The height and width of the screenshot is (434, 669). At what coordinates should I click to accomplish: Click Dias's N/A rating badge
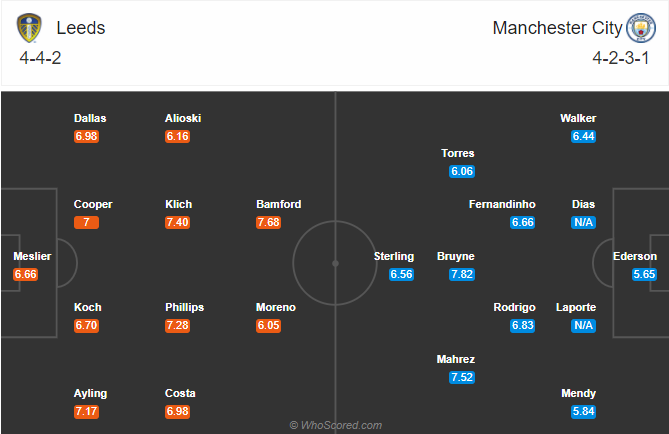click(583, 222)
